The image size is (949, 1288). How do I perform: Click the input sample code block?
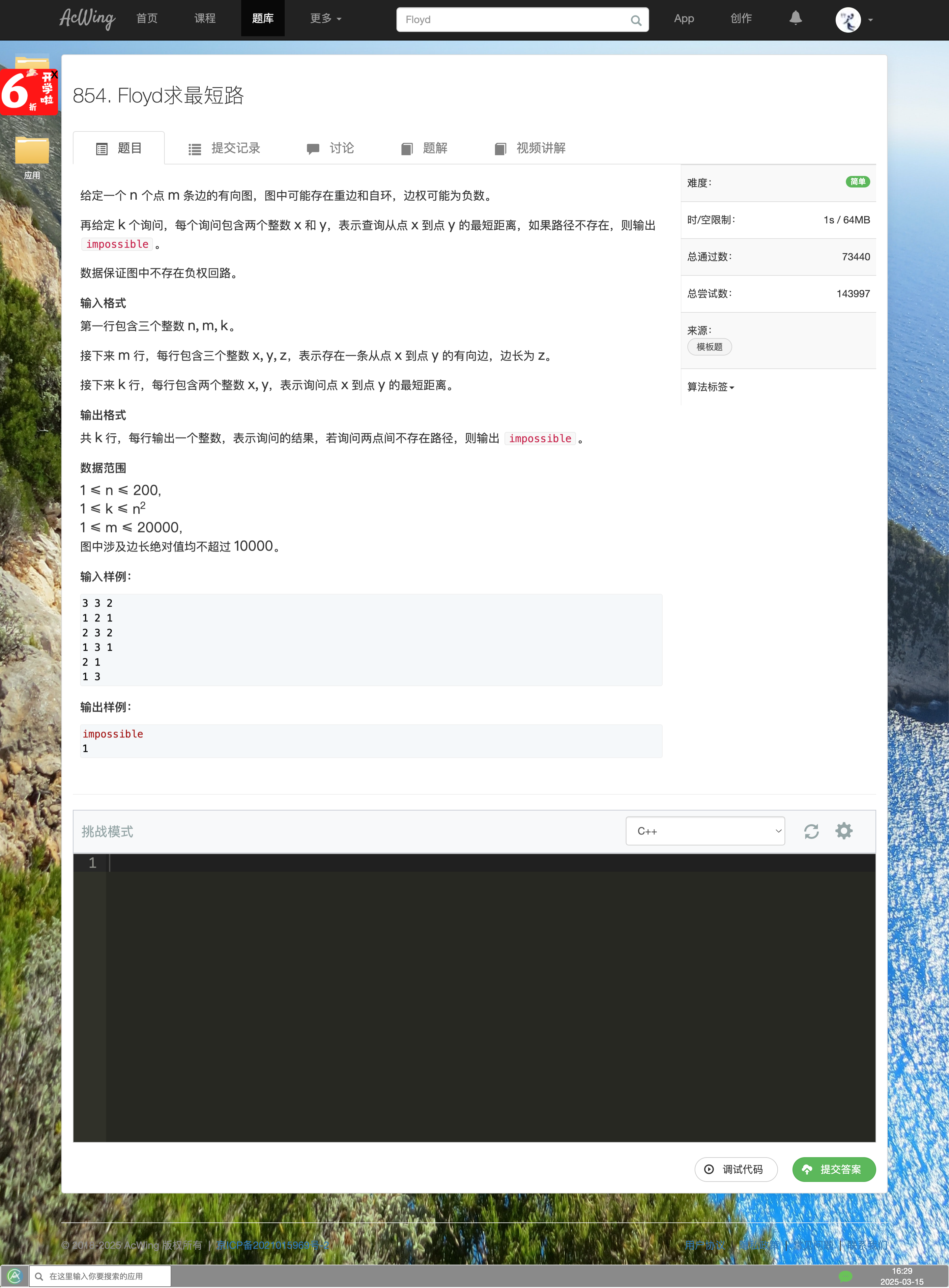coord(370,640)
